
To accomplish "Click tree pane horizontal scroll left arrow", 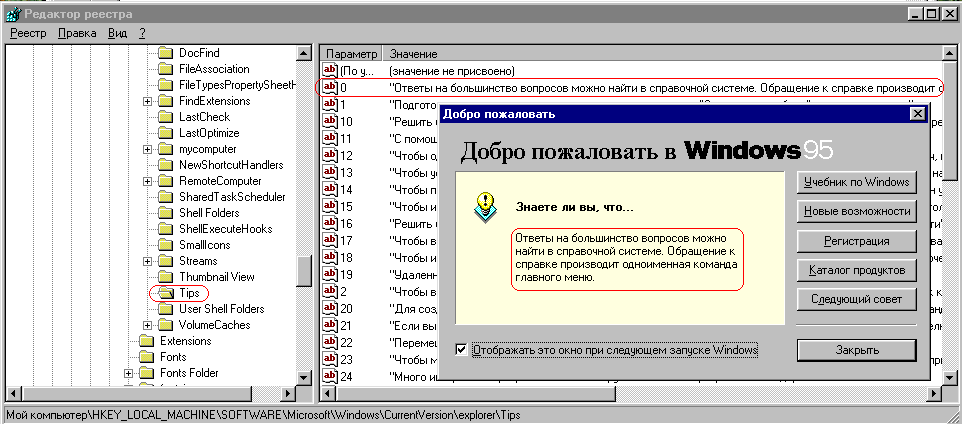I will [x=12, y=393].
